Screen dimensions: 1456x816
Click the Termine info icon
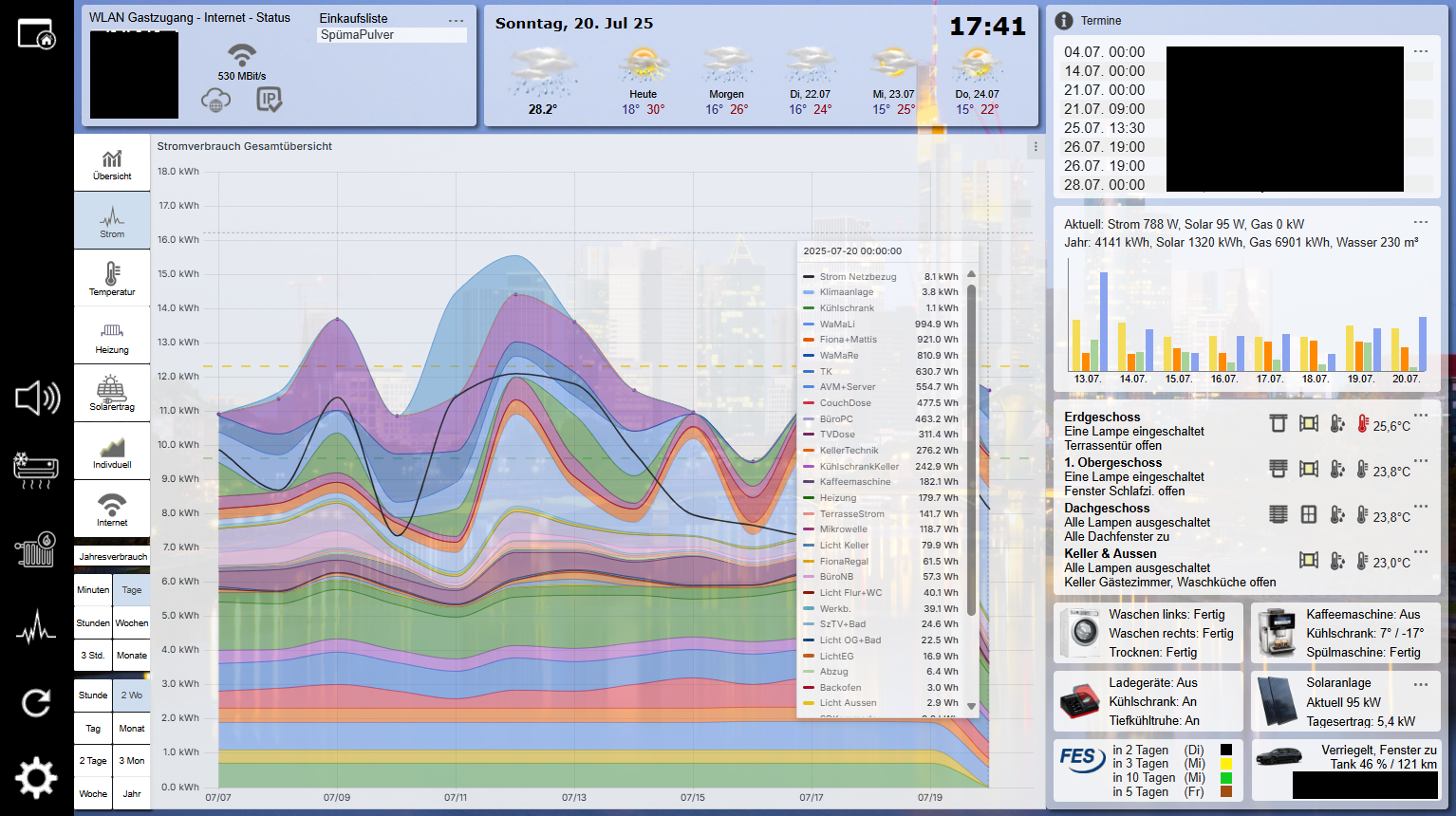[x=1064, y=21]
